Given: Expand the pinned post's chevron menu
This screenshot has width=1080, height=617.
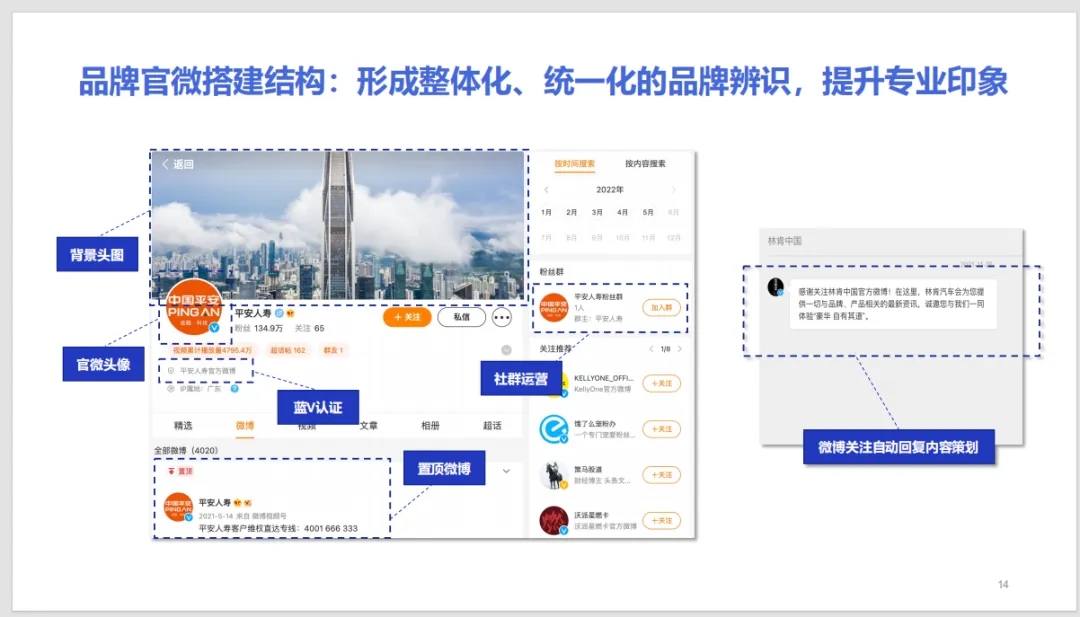Looking at the screenshot, I should (x=506, y=472).
